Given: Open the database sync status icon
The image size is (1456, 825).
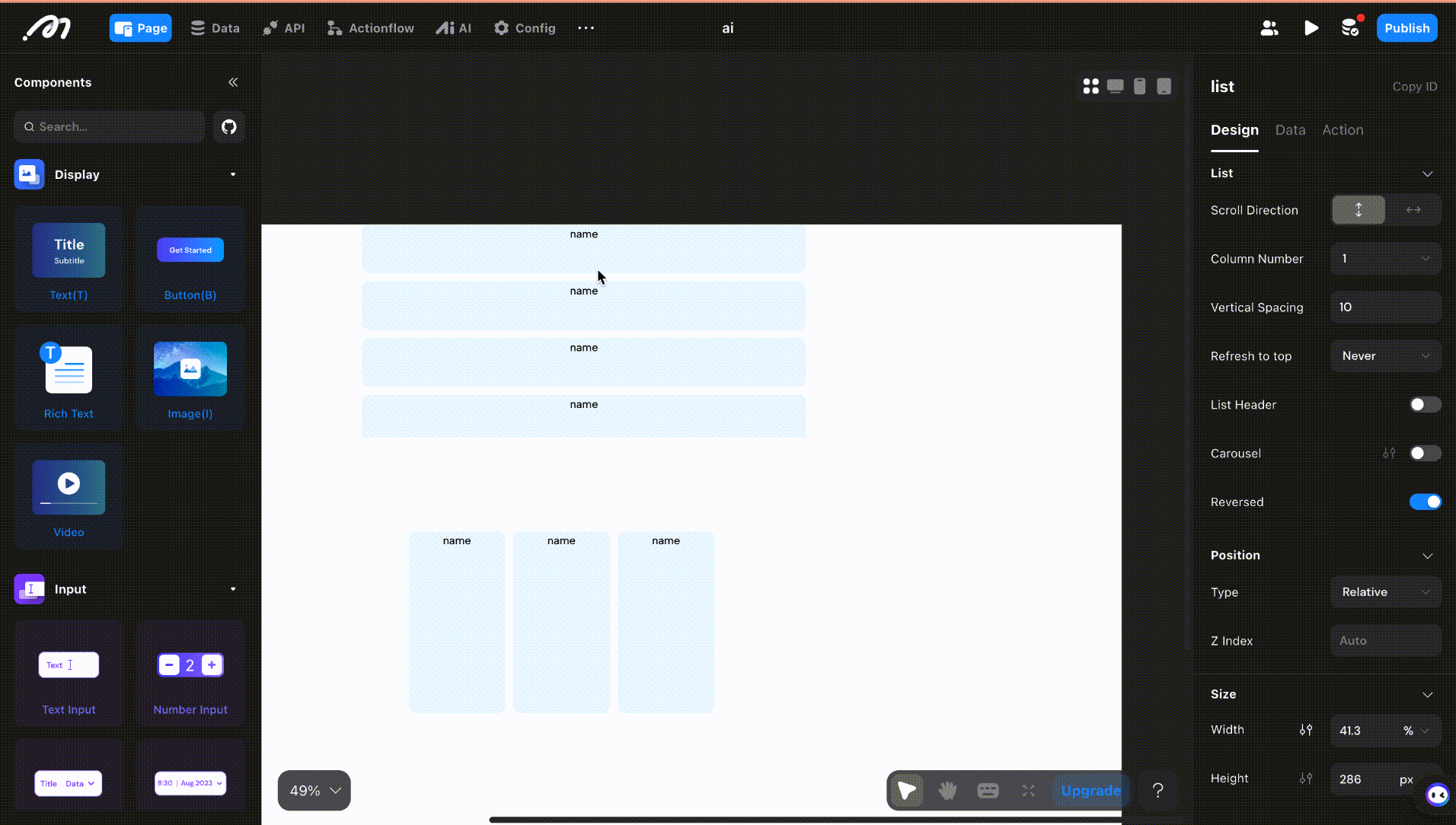Looking at the screenshot, I should pyautogui.click(x=1351, y=28).
